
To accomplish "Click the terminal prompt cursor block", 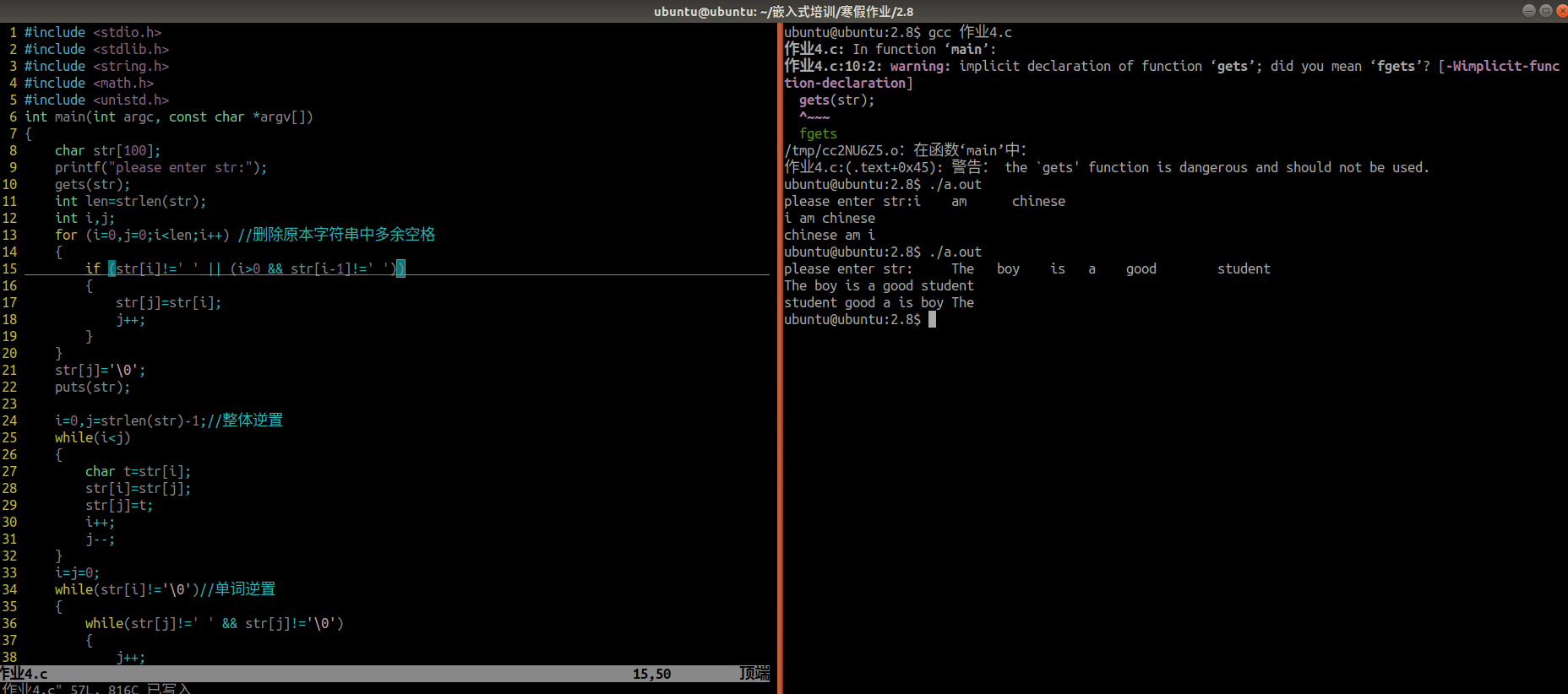I will (932, 319).
